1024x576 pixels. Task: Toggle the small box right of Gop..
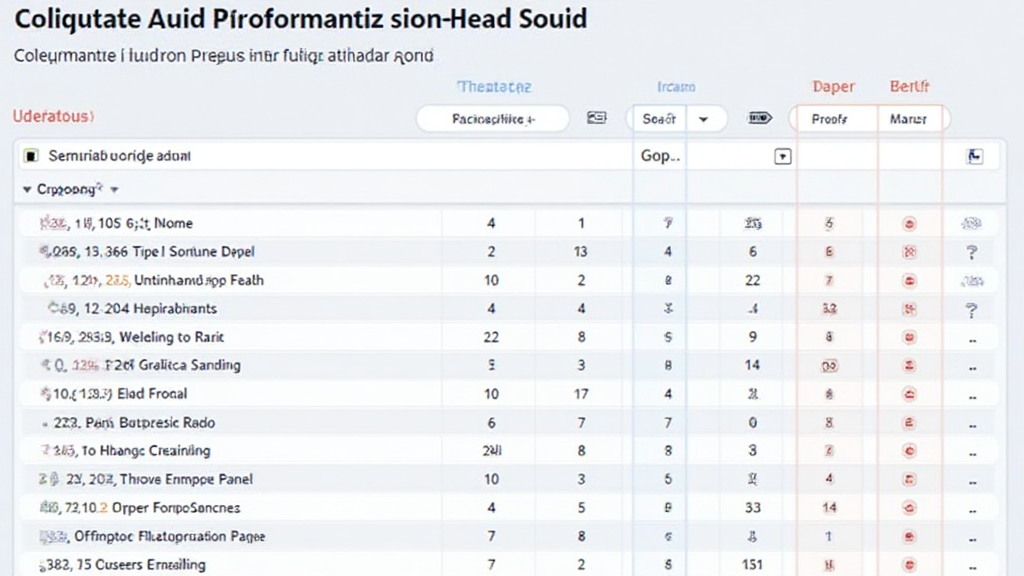[783, 156]
